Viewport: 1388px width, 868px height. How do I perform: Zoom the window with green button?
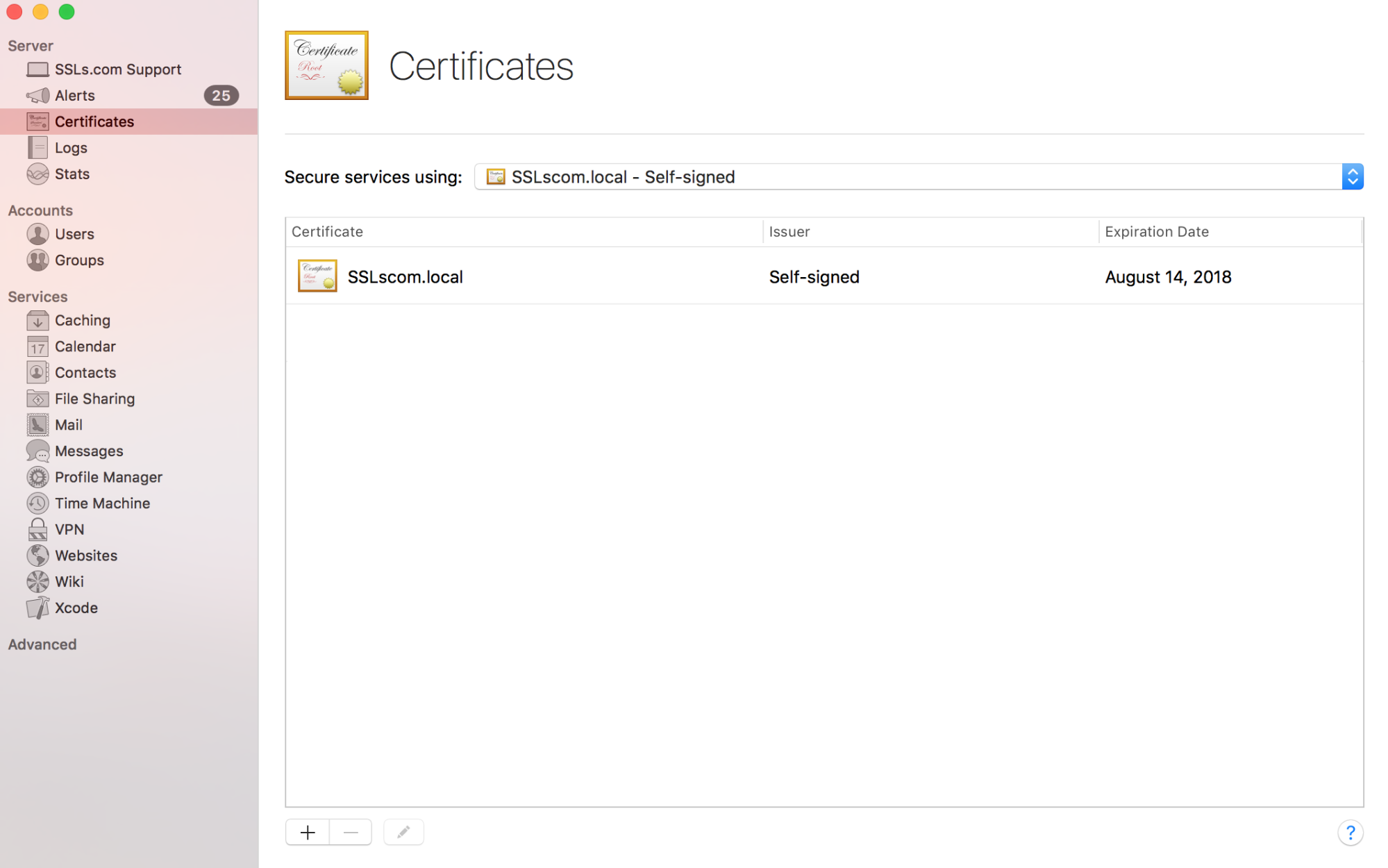tap(67, 12)
